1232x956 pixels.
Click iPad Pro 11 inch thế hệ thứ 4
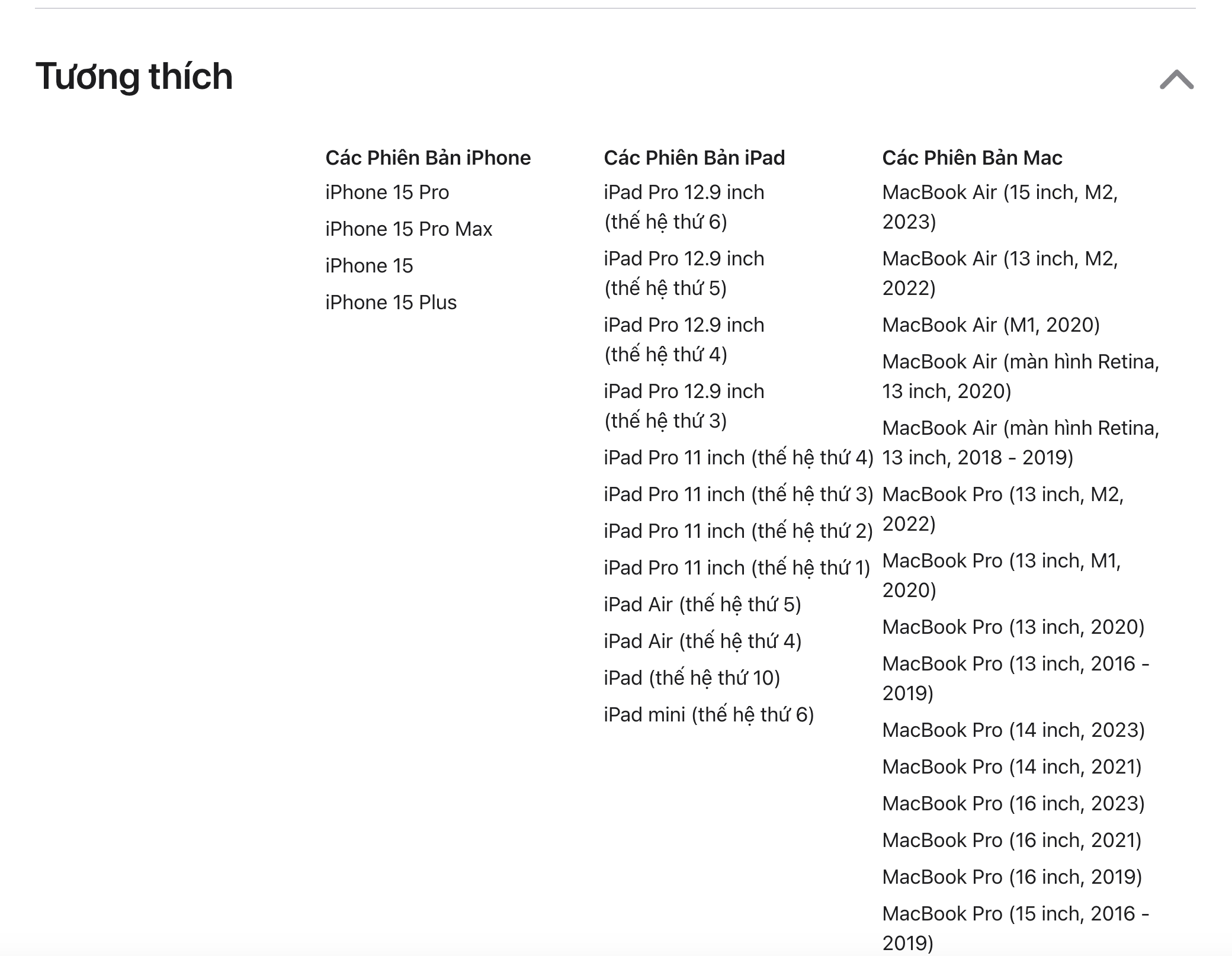pos(738,458)
